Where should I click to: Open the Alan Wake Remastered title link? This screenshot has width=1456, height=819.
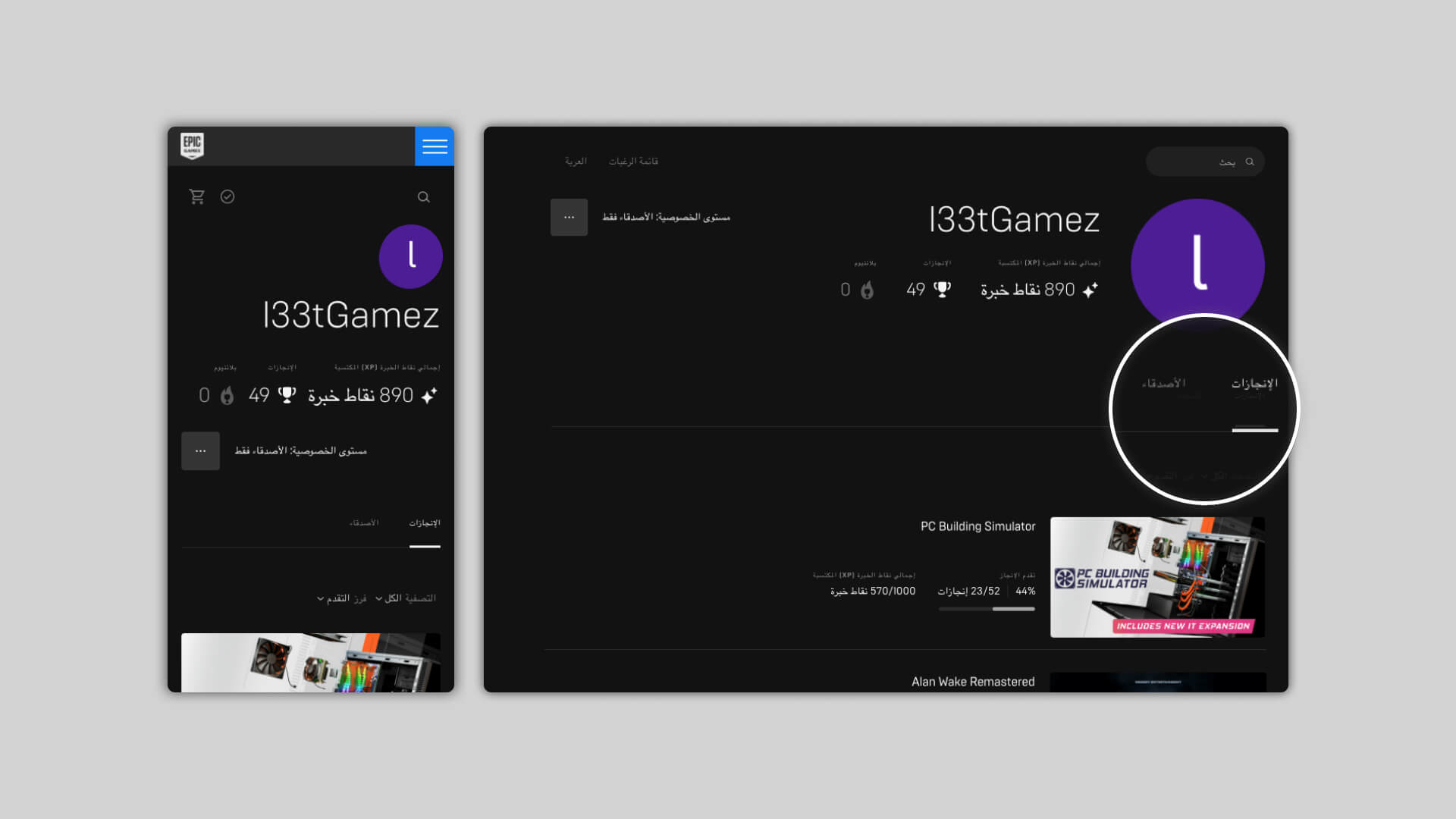pos(973,682)
